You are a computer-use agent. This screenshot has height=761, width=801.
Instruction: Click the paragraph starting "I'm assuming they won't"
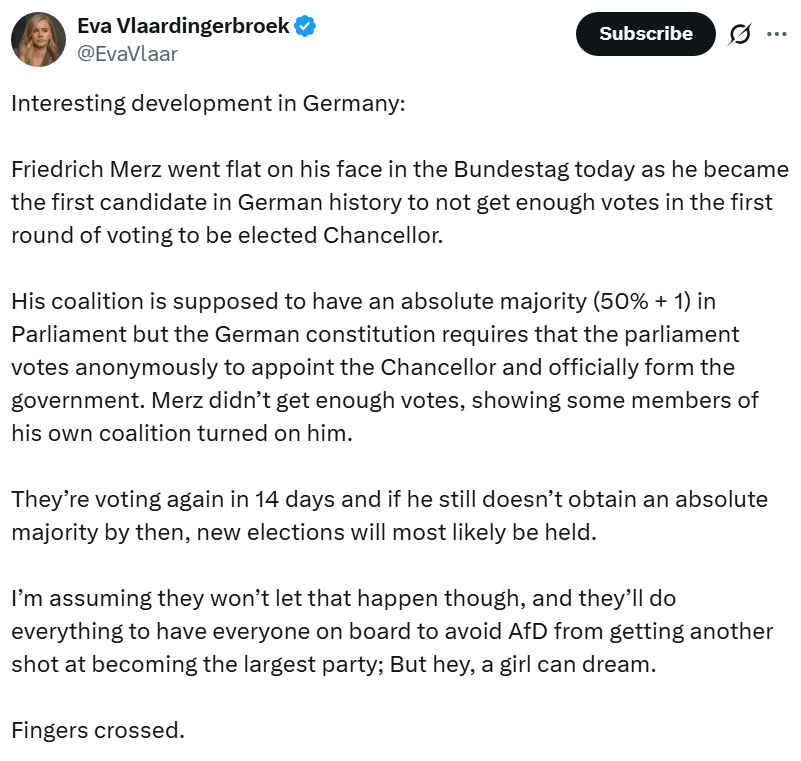click(x=390, y=632)
